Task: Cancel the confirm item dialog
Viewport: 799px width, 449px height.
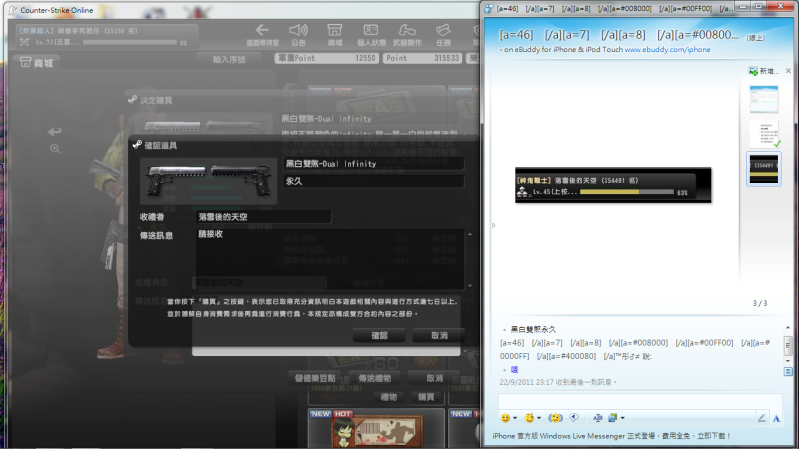Action: [439, 335]
